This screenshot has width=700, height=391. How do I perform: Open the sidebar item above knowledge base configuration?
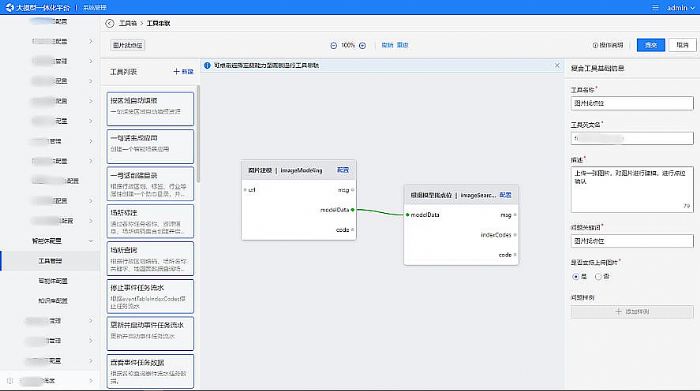coord(53,281)
